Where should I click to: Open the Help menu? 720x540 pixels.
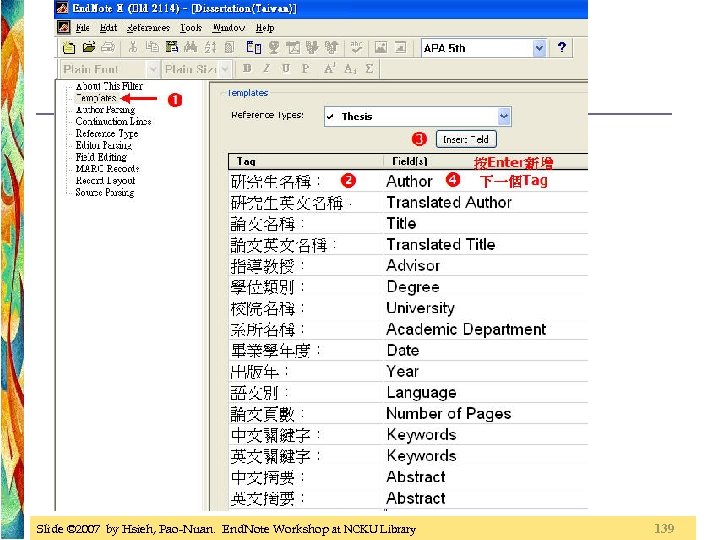[265, 28]
